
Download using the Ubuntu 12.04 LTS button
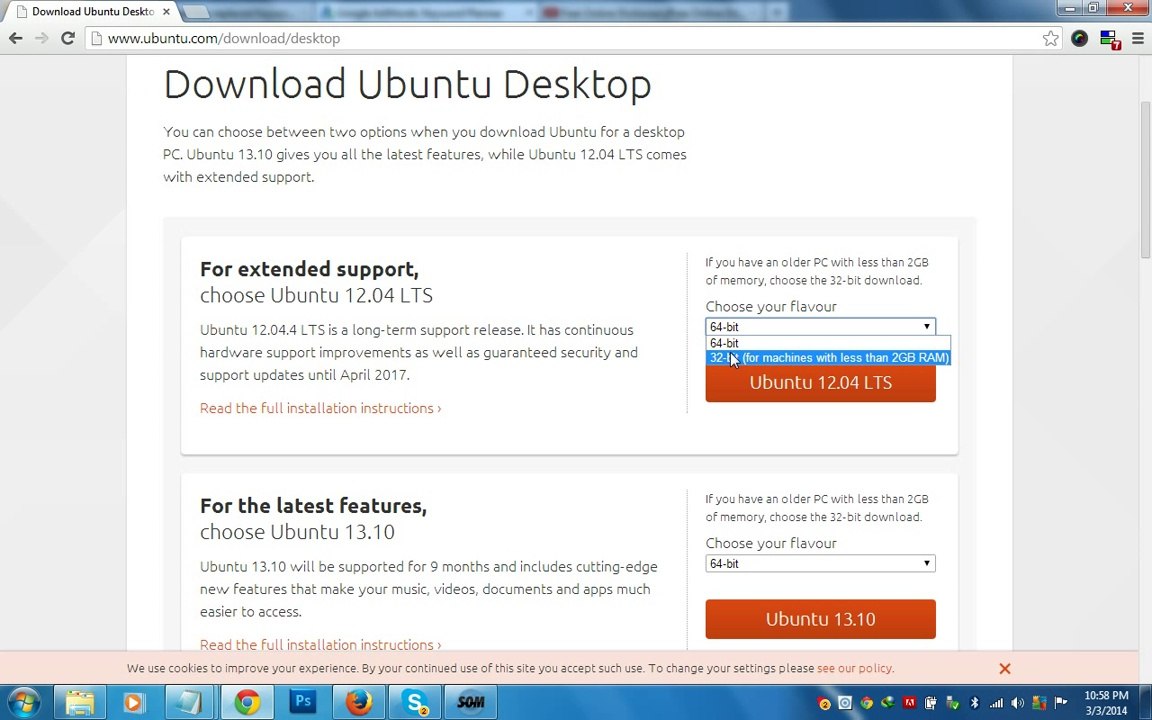point(821,384)
